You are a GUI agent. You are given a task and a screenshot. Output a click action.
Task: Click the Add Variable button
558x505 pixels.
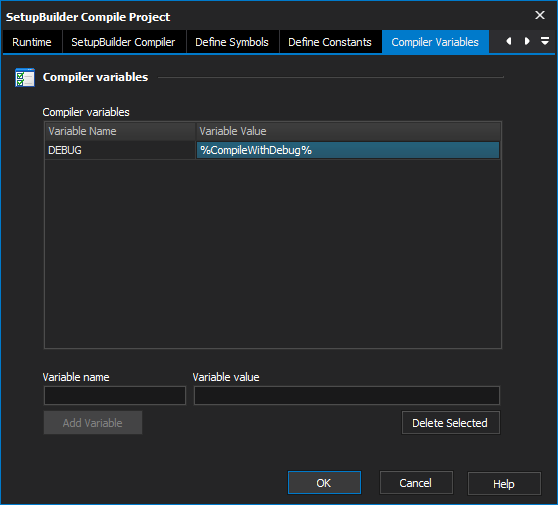93,423
